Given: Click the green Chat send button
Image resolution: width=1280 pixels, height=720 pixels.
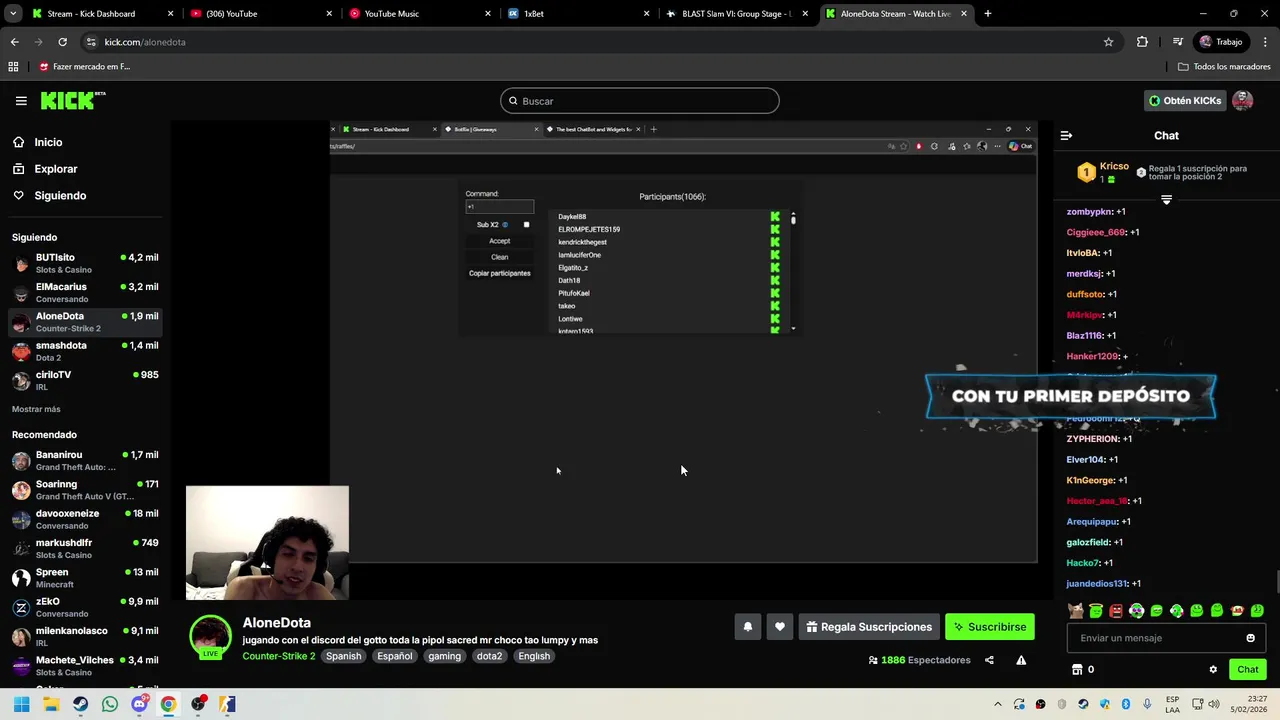Looking at the screenshot, I should (1248, 670).
